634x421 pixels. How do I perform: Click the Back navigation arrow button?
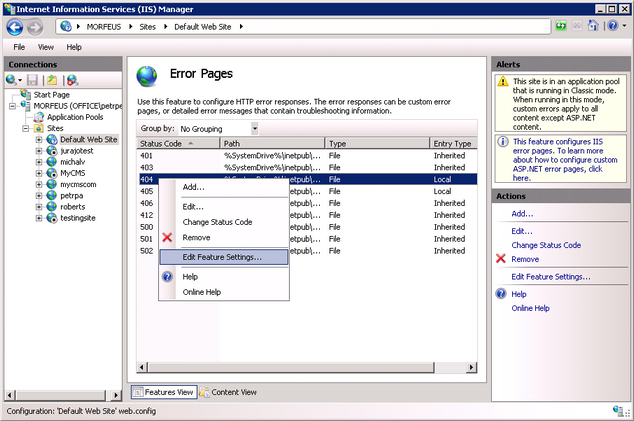pos(15,27)
